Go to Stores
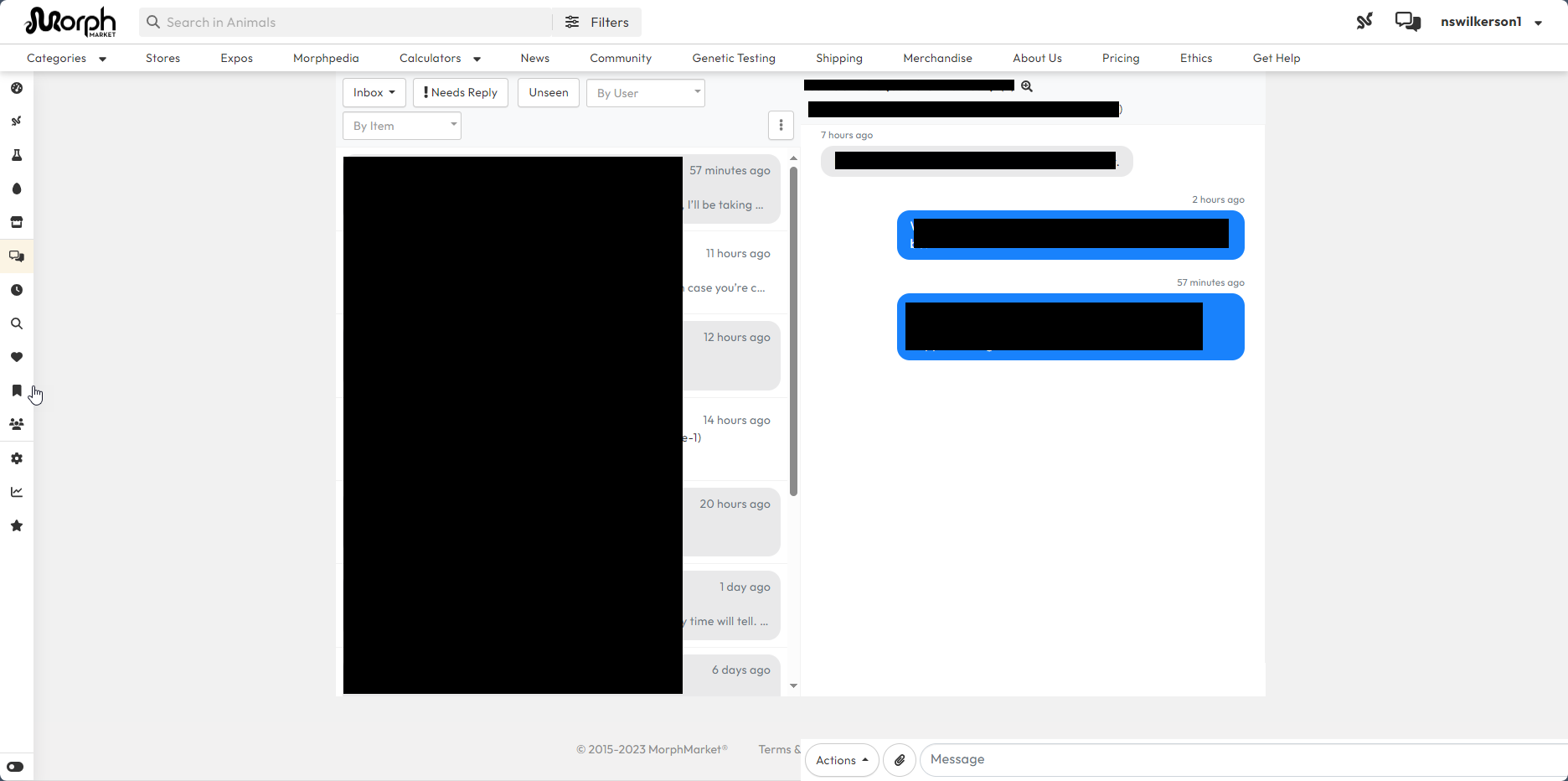1568x781 pixels. click(162, 58)
